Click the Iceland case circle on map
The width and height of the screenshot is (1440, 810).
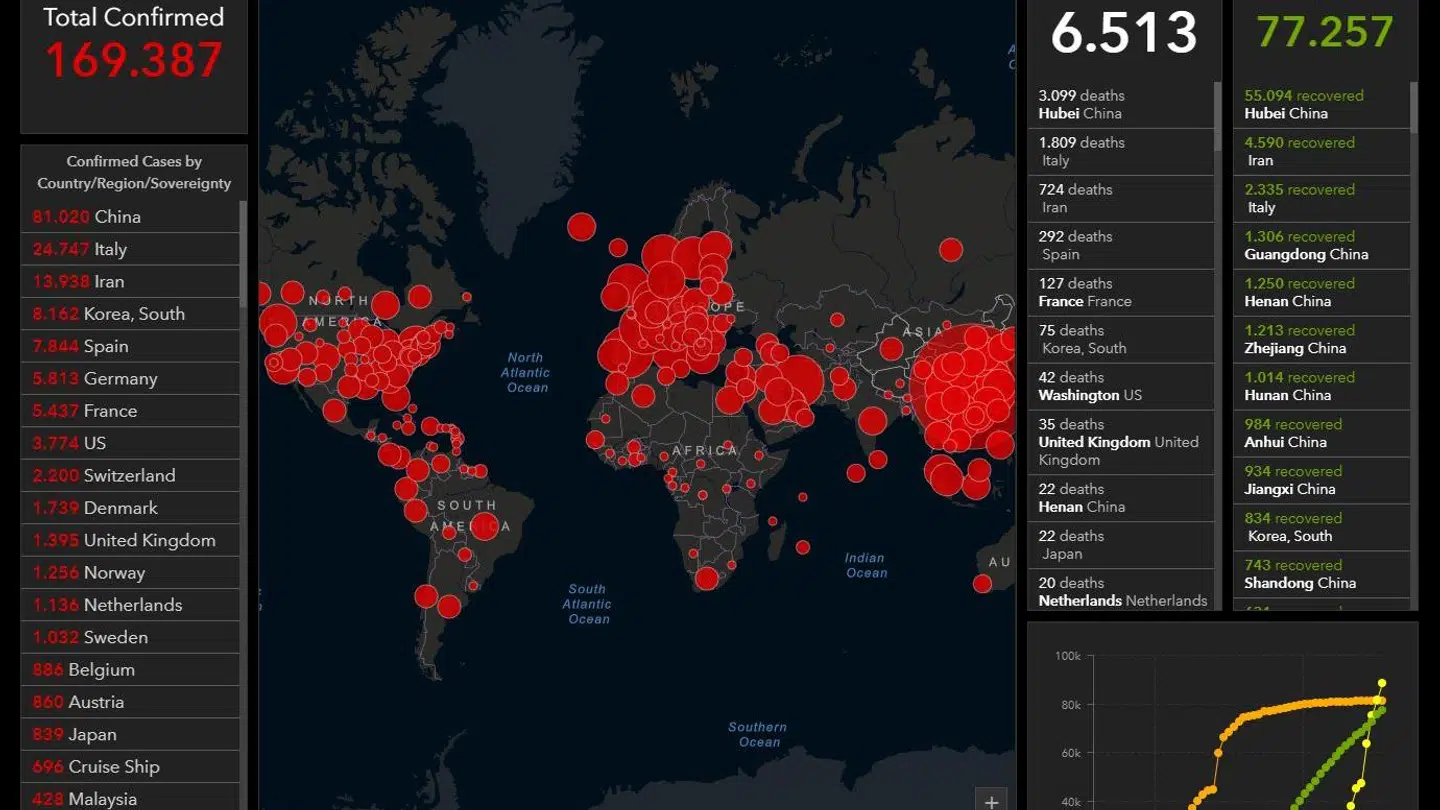pyautogui.click(x=581, y=227)
